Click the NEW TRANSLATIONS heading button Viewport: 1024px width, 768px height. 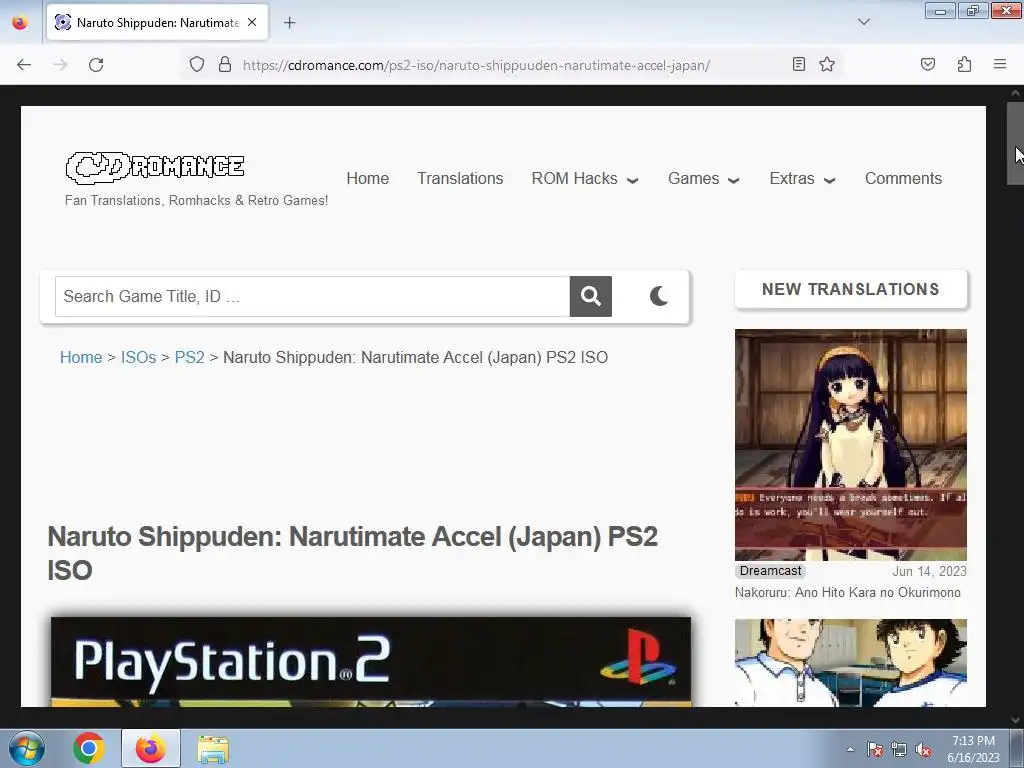850,289
